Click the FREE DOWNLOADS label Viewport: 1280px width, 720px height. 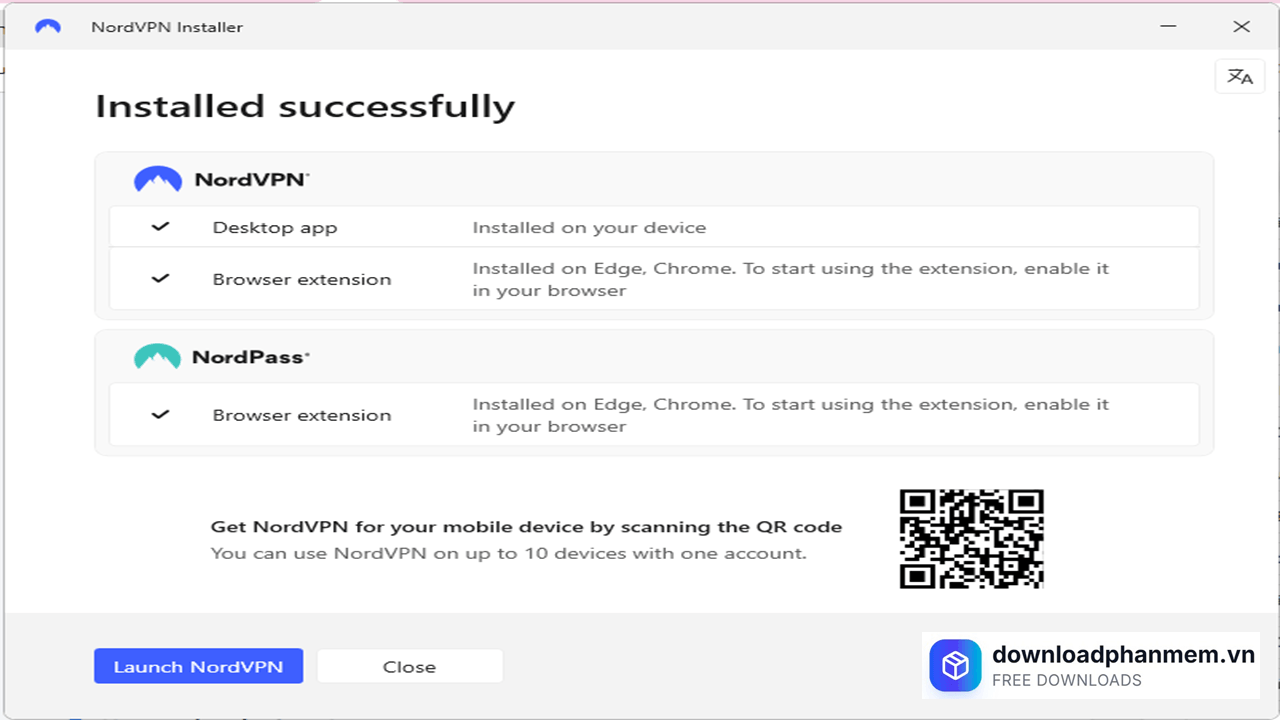(1066, 680)
